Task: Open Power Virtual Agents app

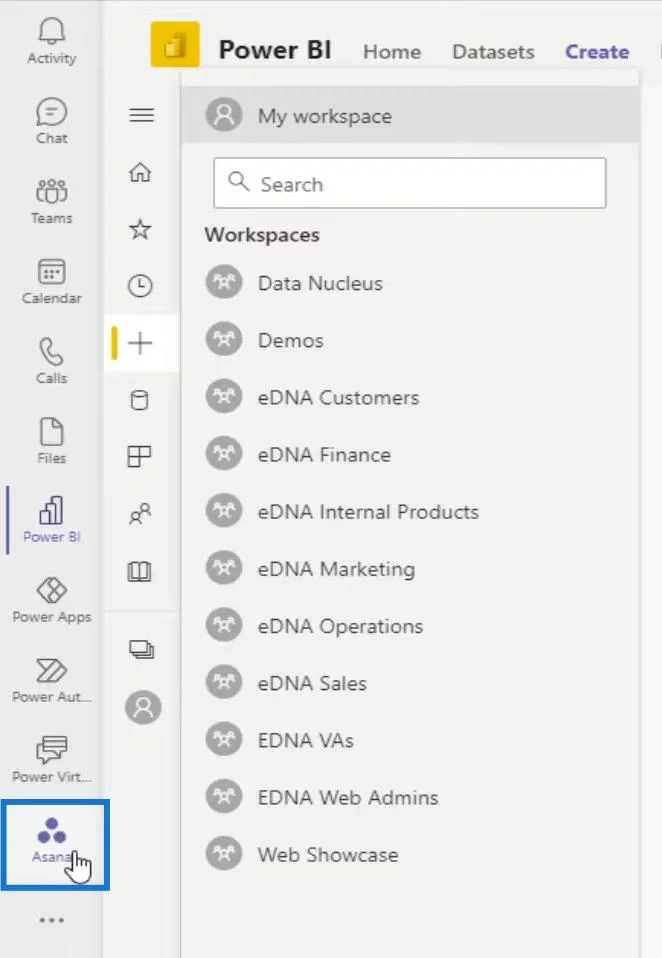Action: (51, 759)
